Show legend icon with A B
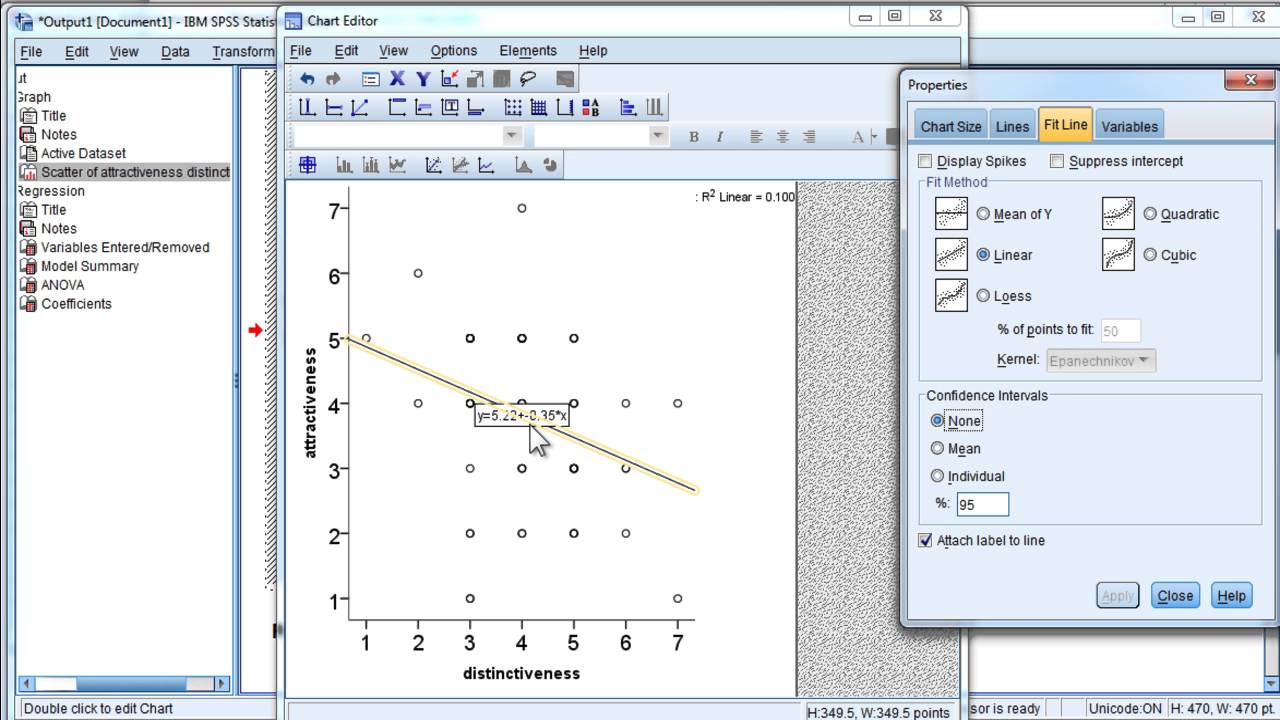Screen dimensions: 1280x720 (x=590, y=107)
